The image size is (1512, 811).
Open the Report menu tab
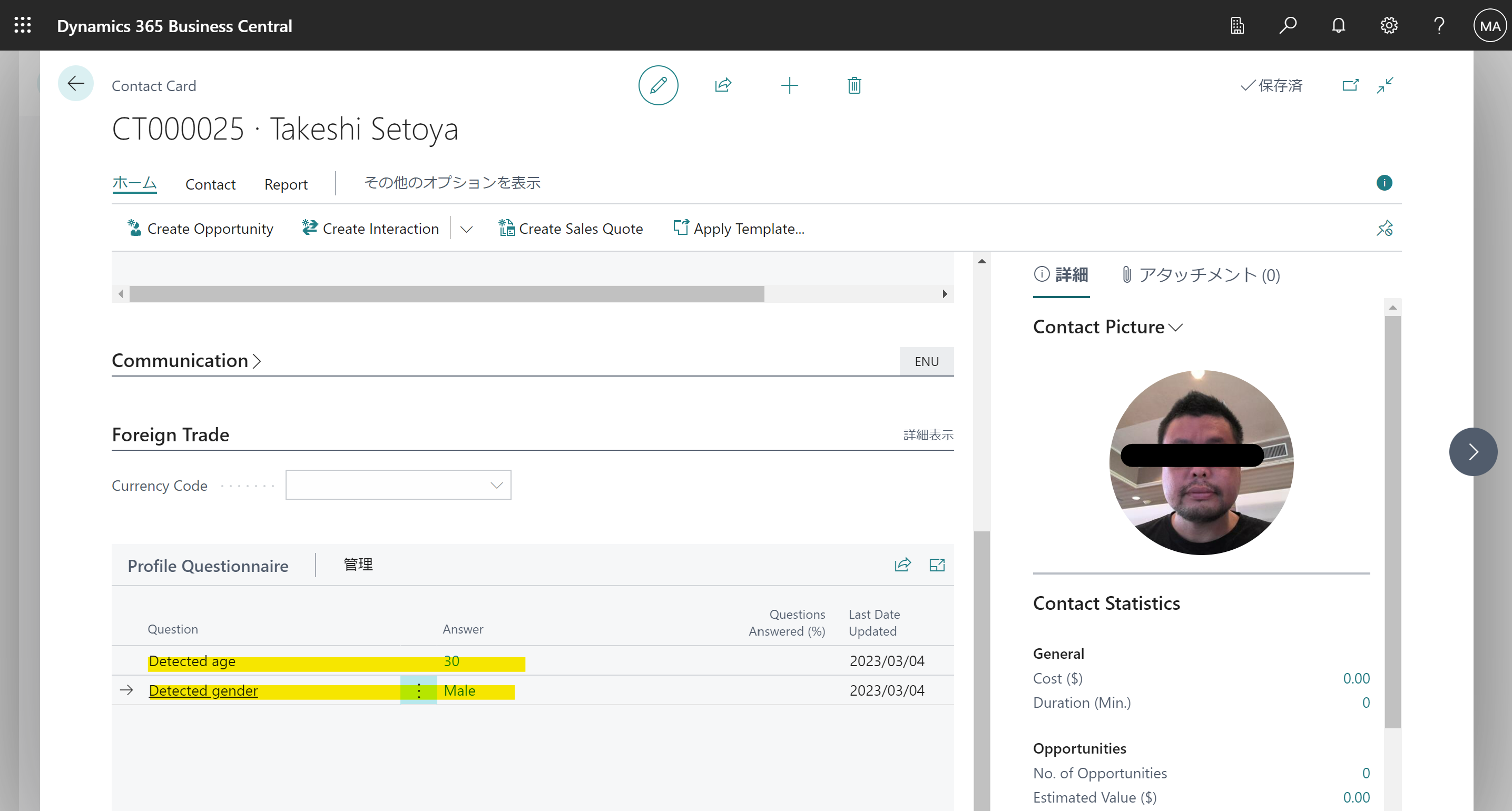pos(286,184)
